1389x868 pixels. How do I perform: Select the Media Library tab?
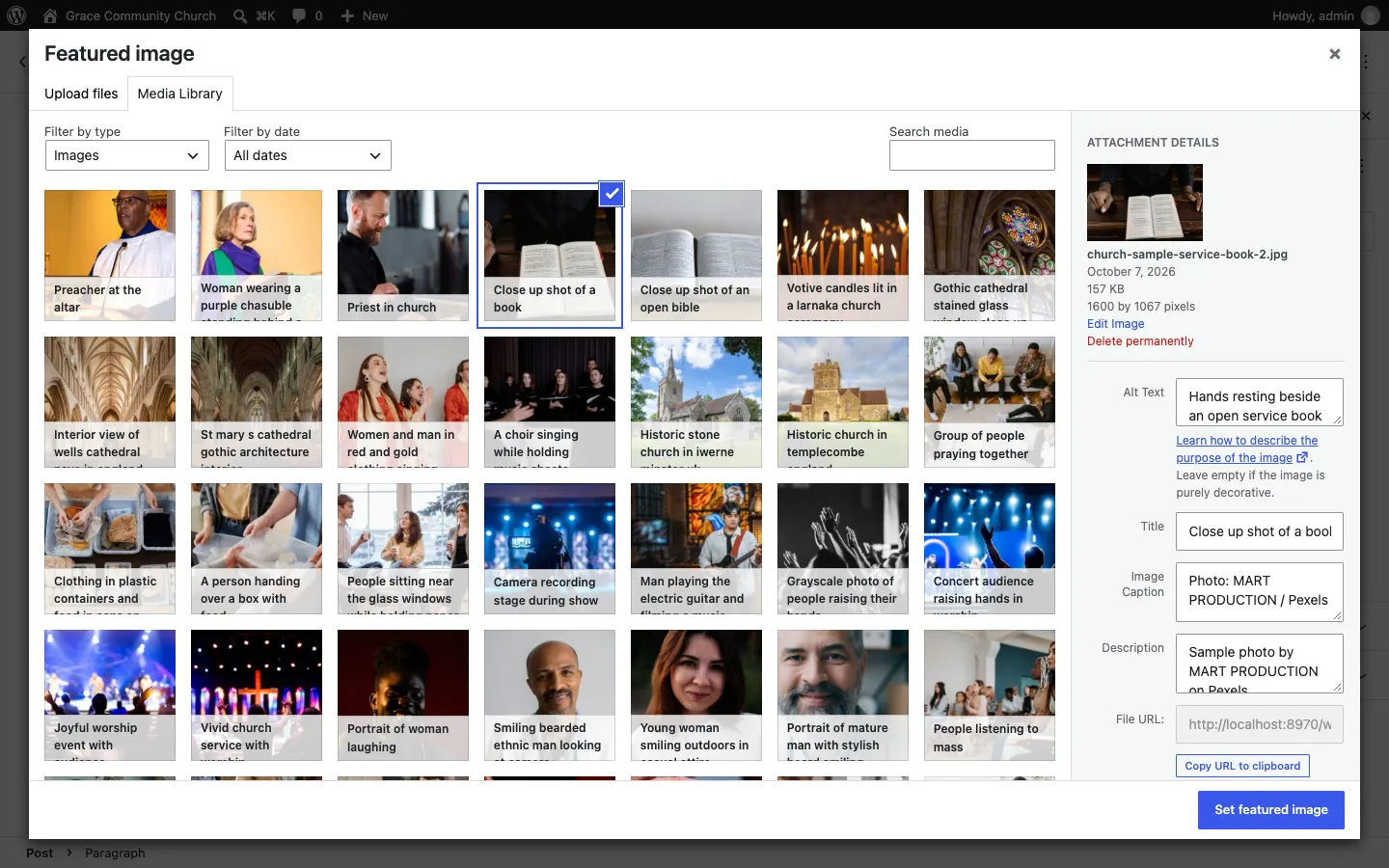[x=180, y=94]
